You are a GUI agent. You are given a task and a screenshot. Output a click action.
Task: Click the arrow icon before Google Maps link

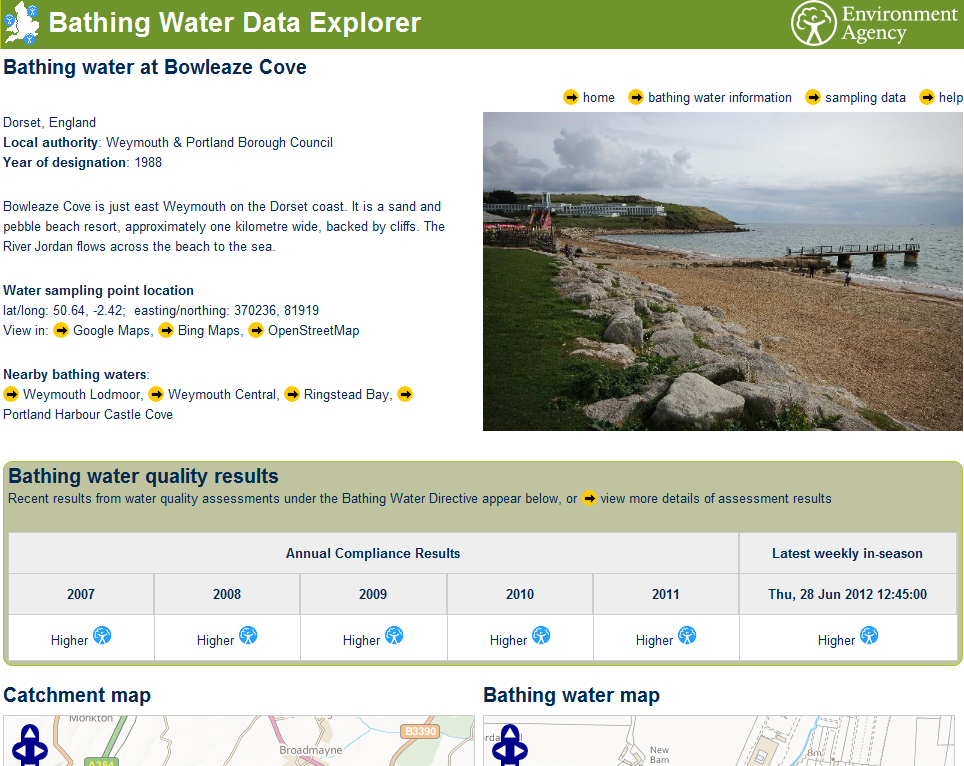pyautogui.click(x=62, y=330)
